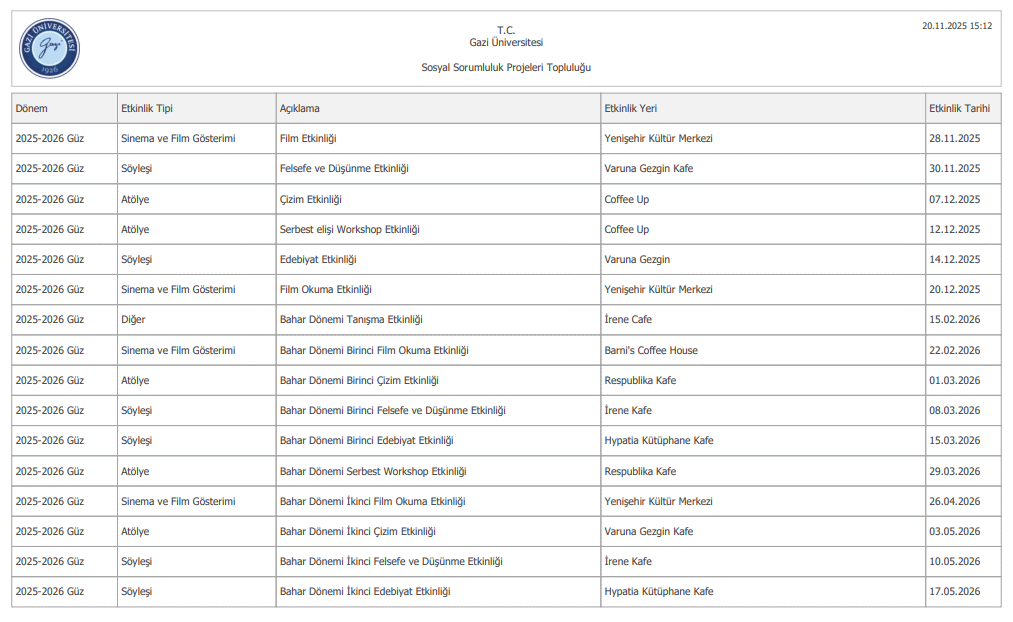
Task: Click the 17.05.2026 date cell
Action: click(x=954, y=592)
